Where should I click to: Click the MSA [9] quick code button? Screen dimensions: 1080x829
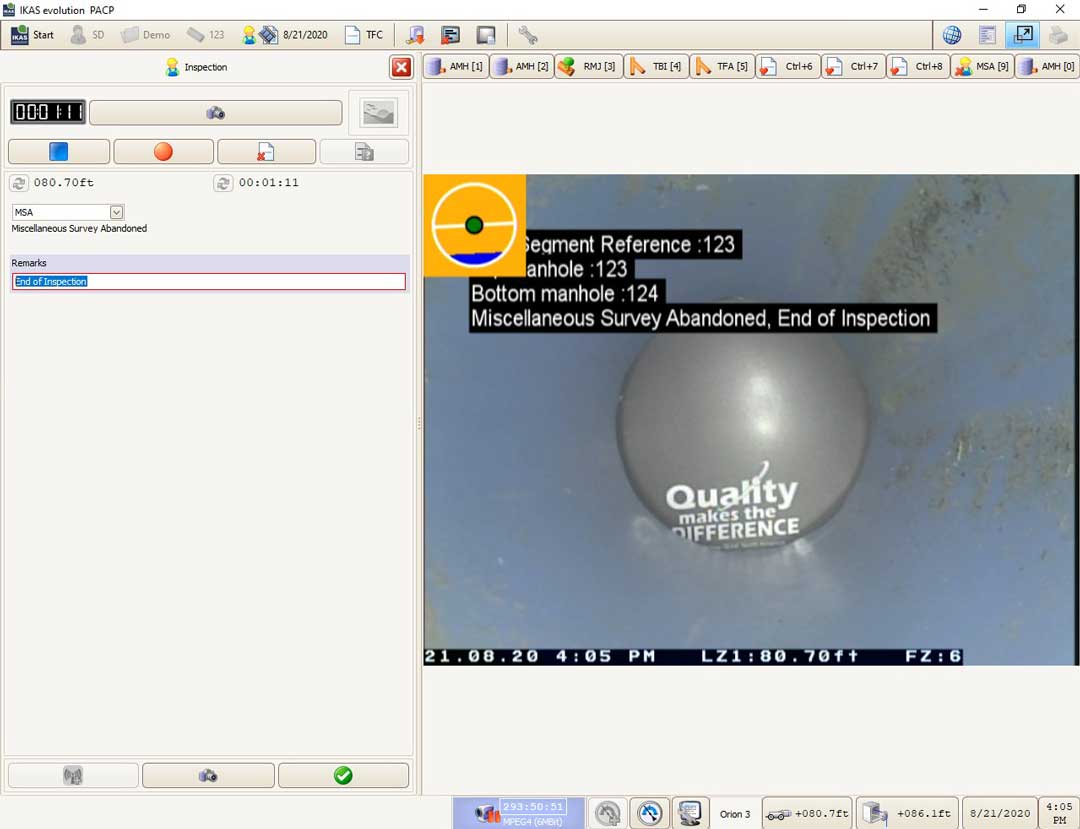982,67
